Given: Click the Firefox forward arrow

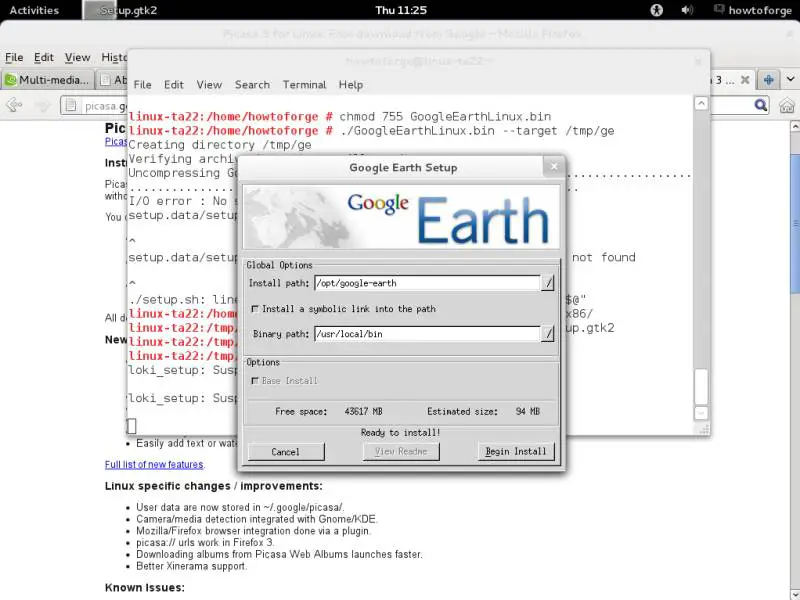Looking at the screenshot, I should coord(43,106).
